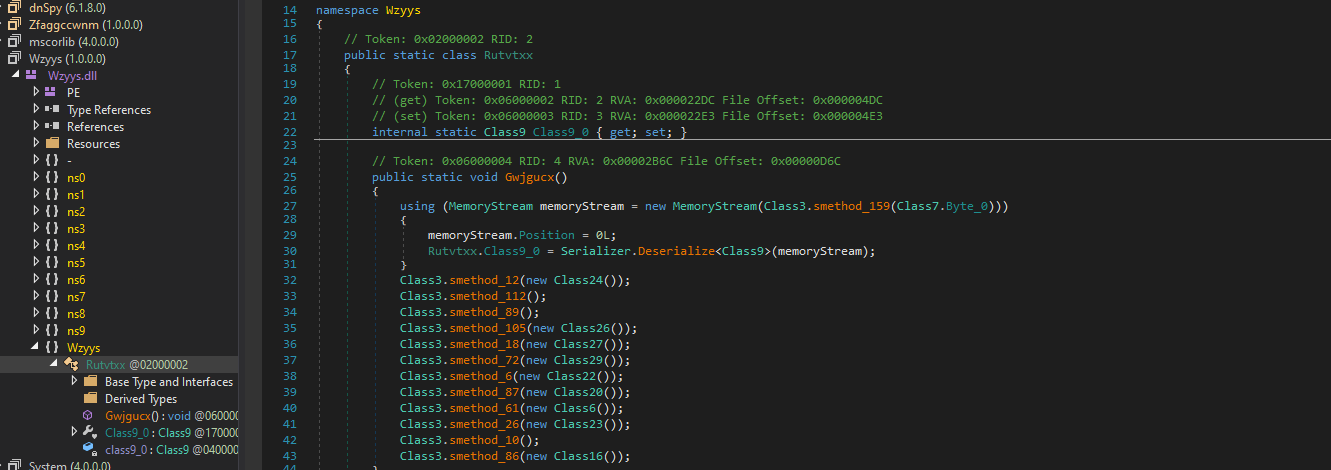Expand the PE node arrow
This screenshot has height=470, width=1331.
36,92
